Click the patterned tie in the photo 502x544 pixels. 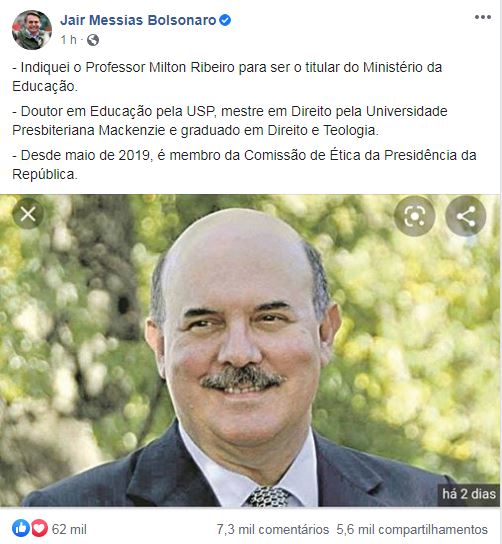coord(268,497)
